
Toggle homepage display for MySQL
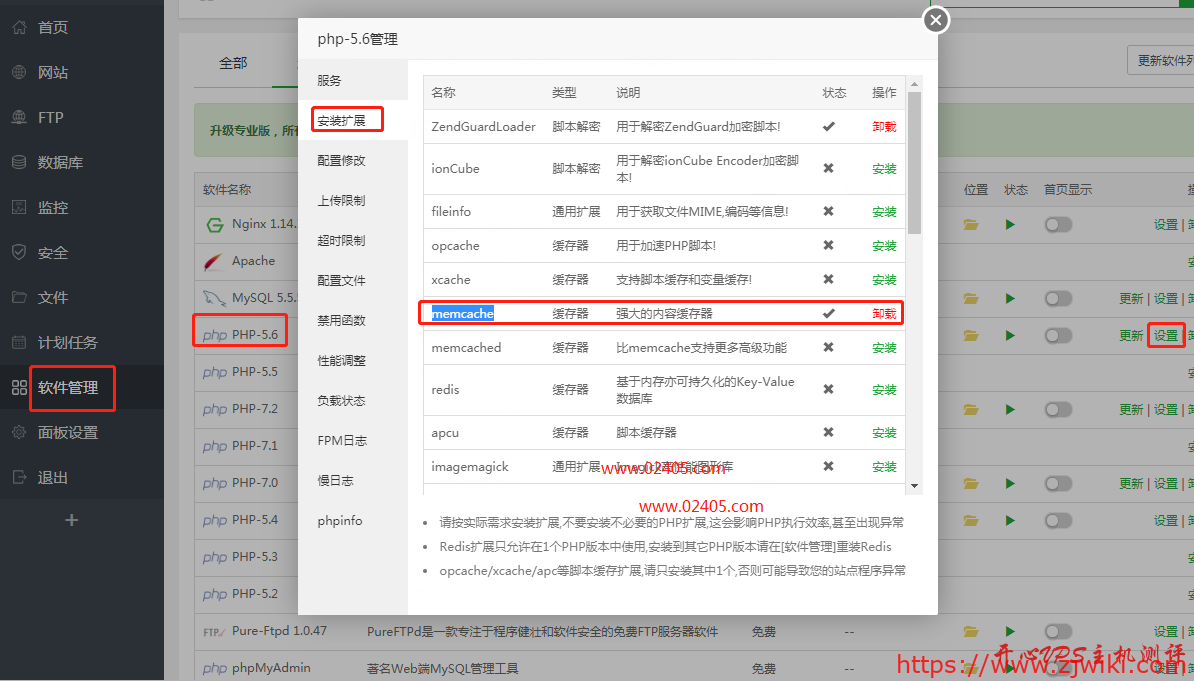[1058, 298]
